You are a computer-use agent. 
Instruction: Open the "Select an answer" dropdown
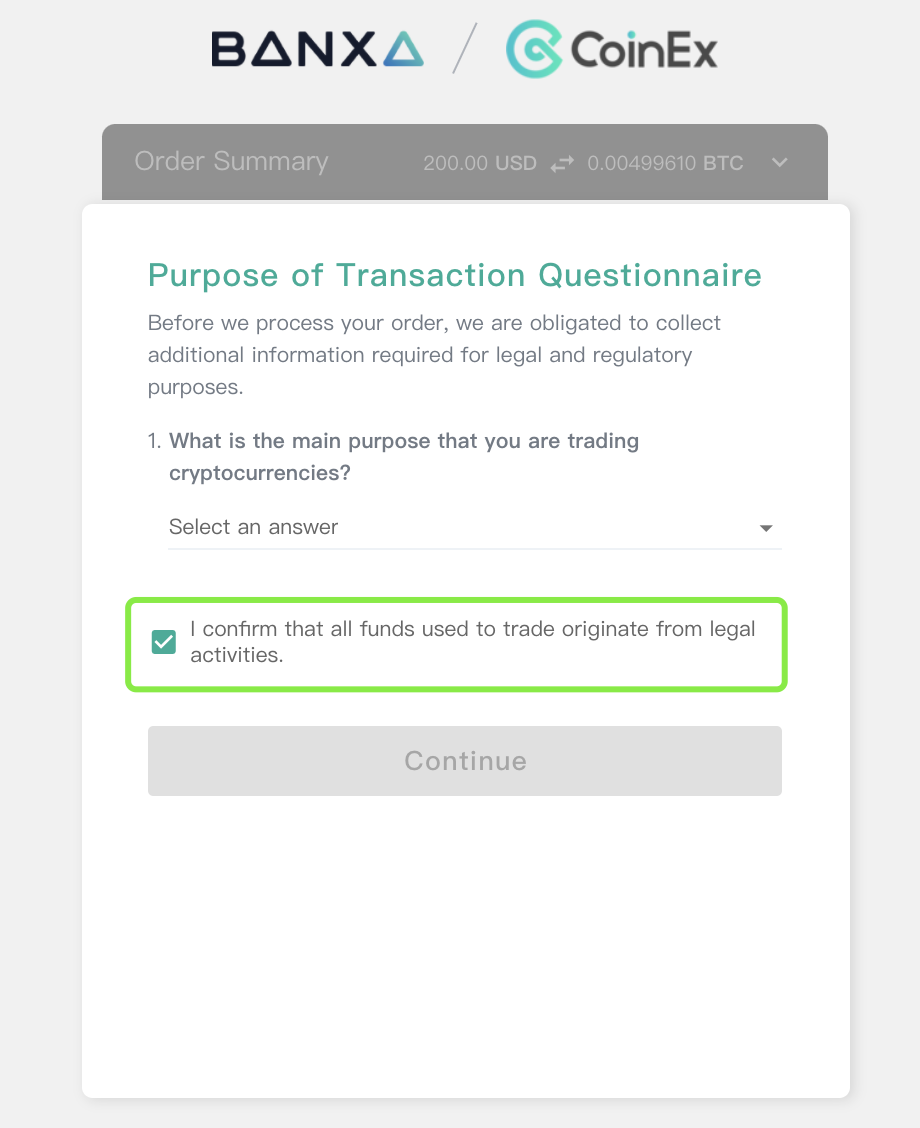460,527
